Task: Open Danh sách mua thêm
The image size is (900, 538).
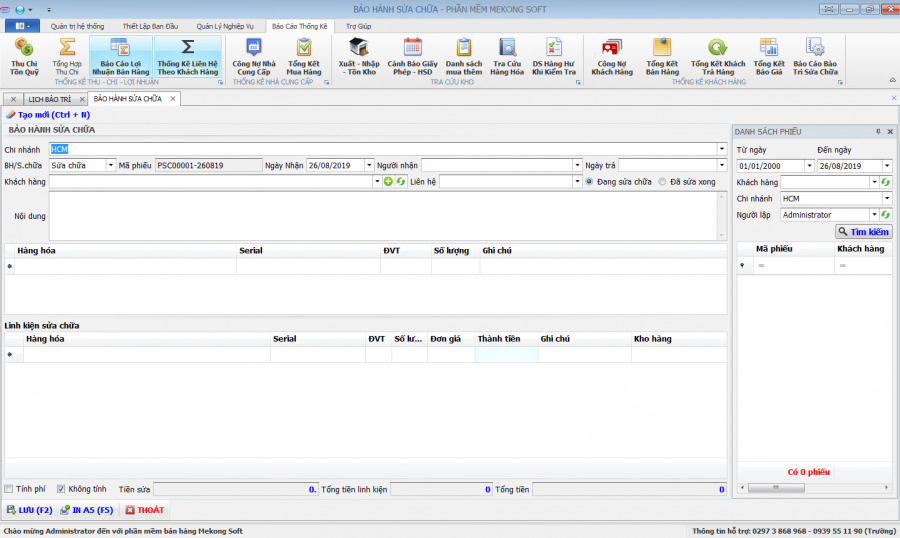Action: (464, 56)
